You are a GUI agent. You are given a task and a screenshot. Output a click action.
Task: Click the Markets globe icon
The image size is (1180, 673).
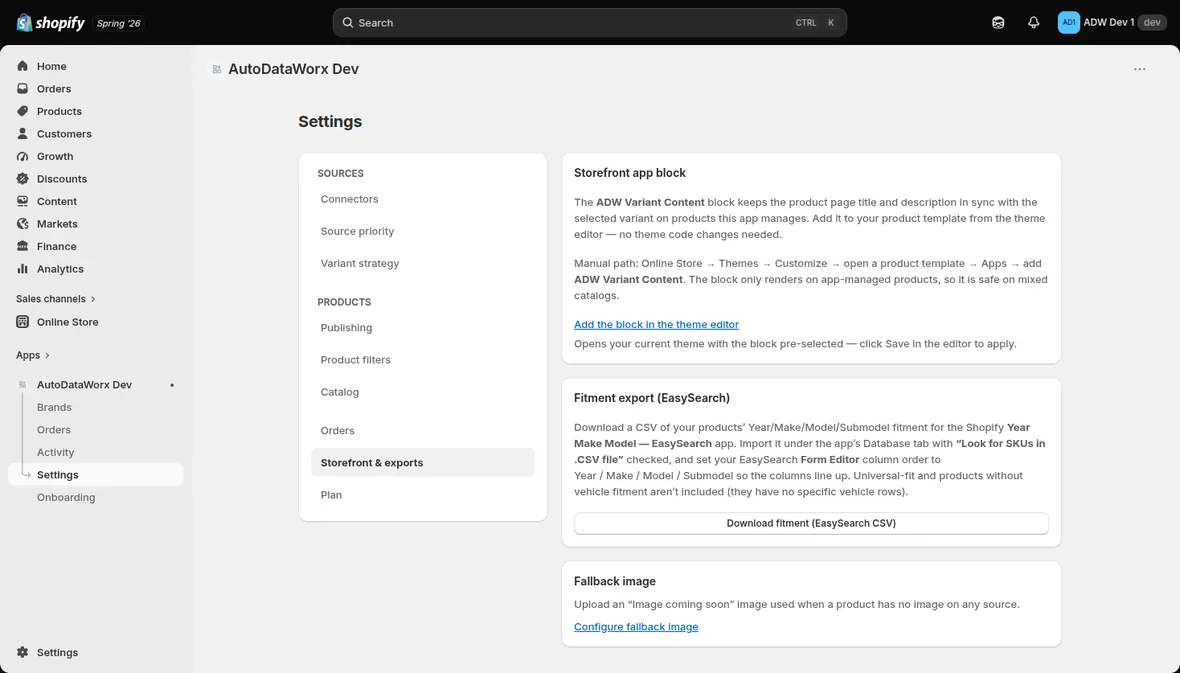(x=23, y=224)
